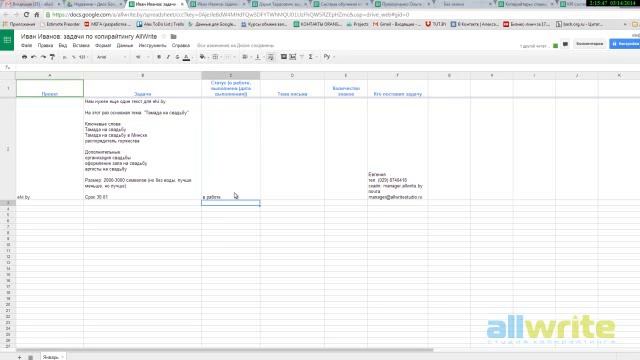
Task: Open the Вставка menu
Action: click(x=81, y=46)
